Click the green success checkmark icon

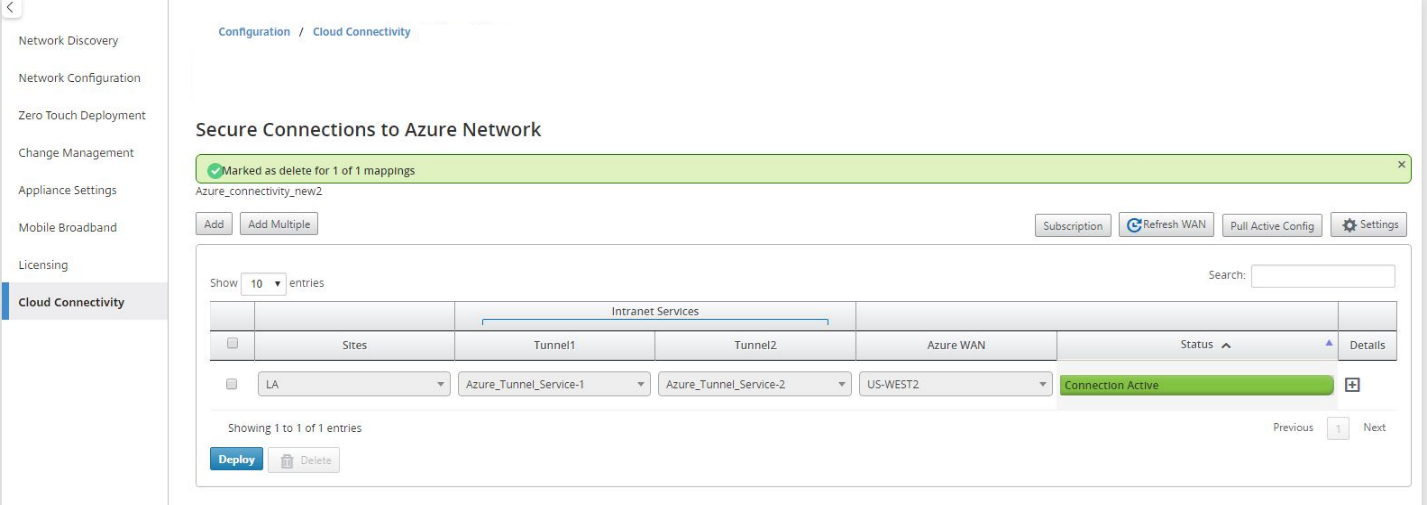(213, 170)
